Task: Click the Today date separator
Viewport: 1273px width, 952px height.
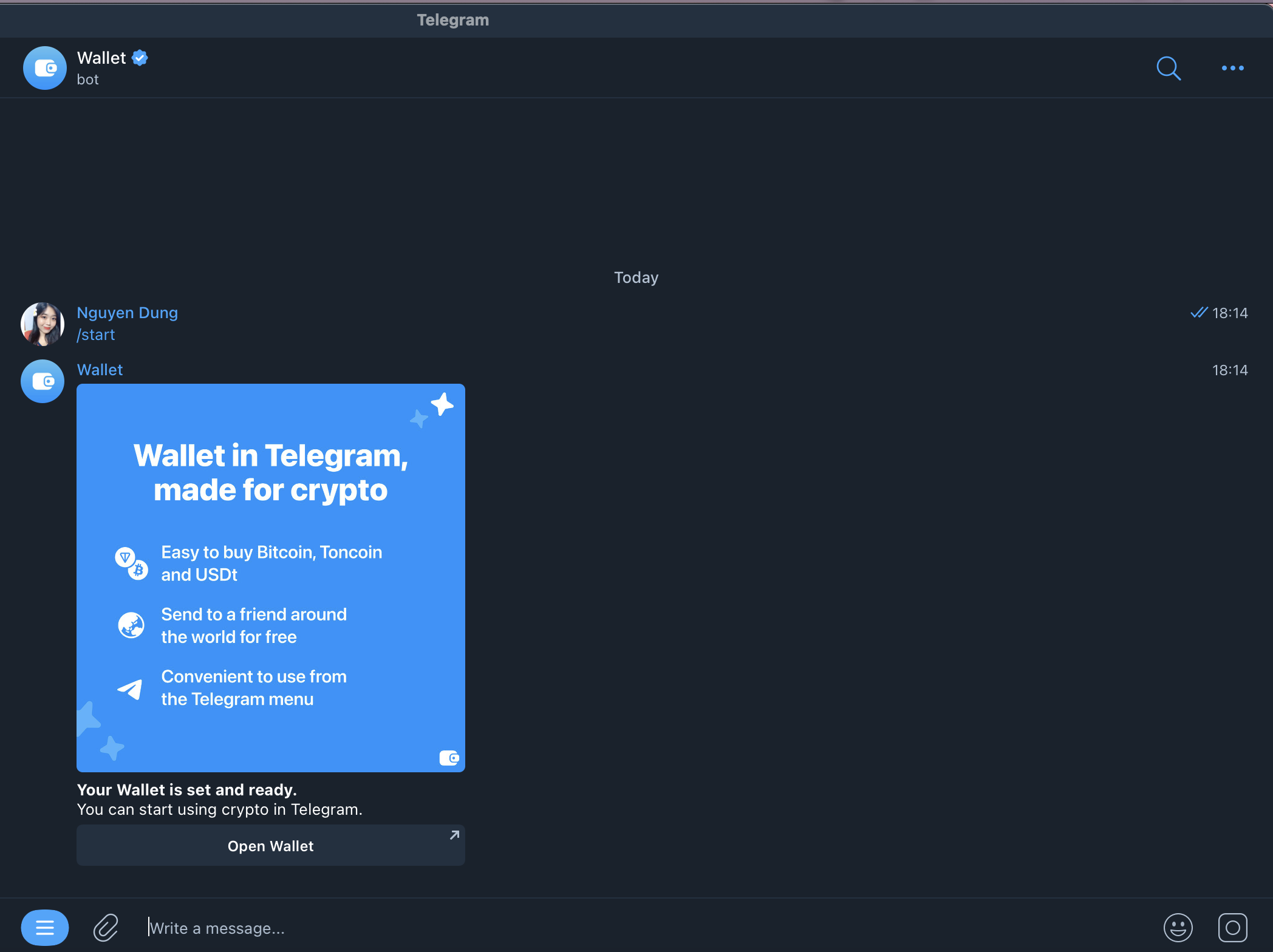Action: 636,277
